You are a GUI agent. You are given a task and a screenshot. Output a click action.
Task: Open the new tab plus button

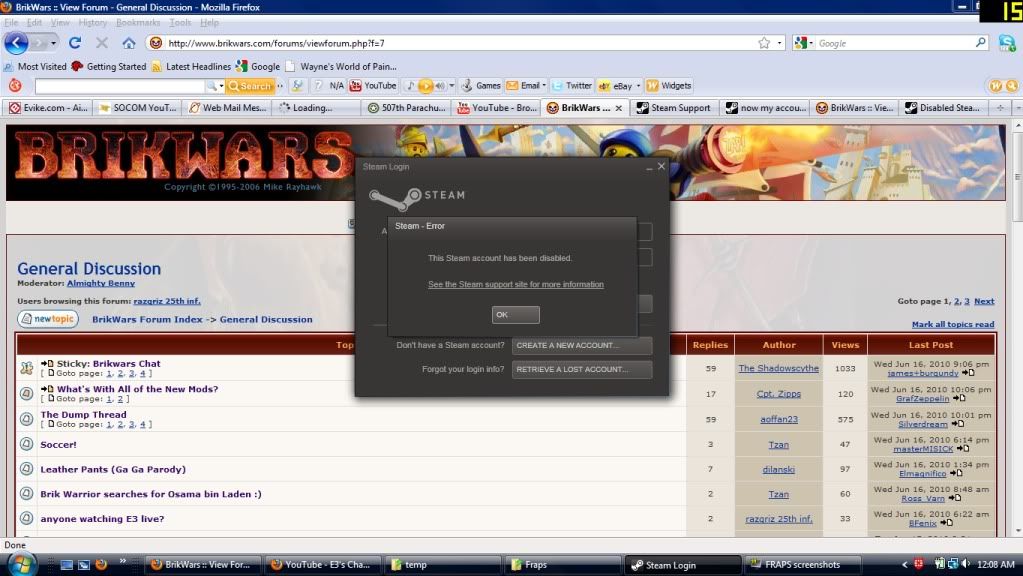[1000, 108]
